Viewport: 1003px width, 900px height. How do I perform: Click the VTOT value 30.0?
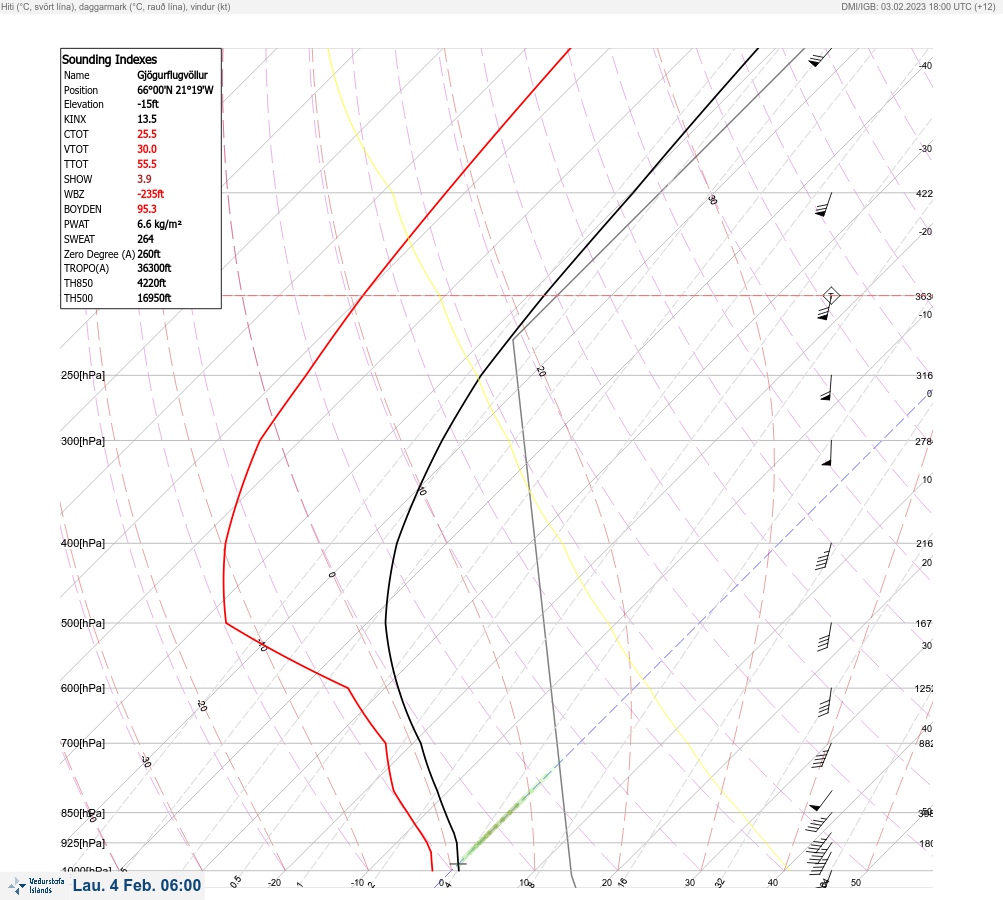point(146,149)
